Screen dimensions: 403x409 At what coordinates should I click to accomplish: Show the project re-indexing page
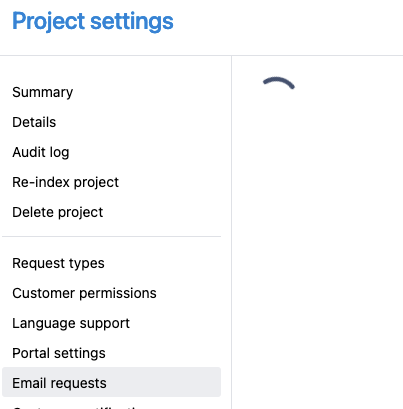[65, 182]
